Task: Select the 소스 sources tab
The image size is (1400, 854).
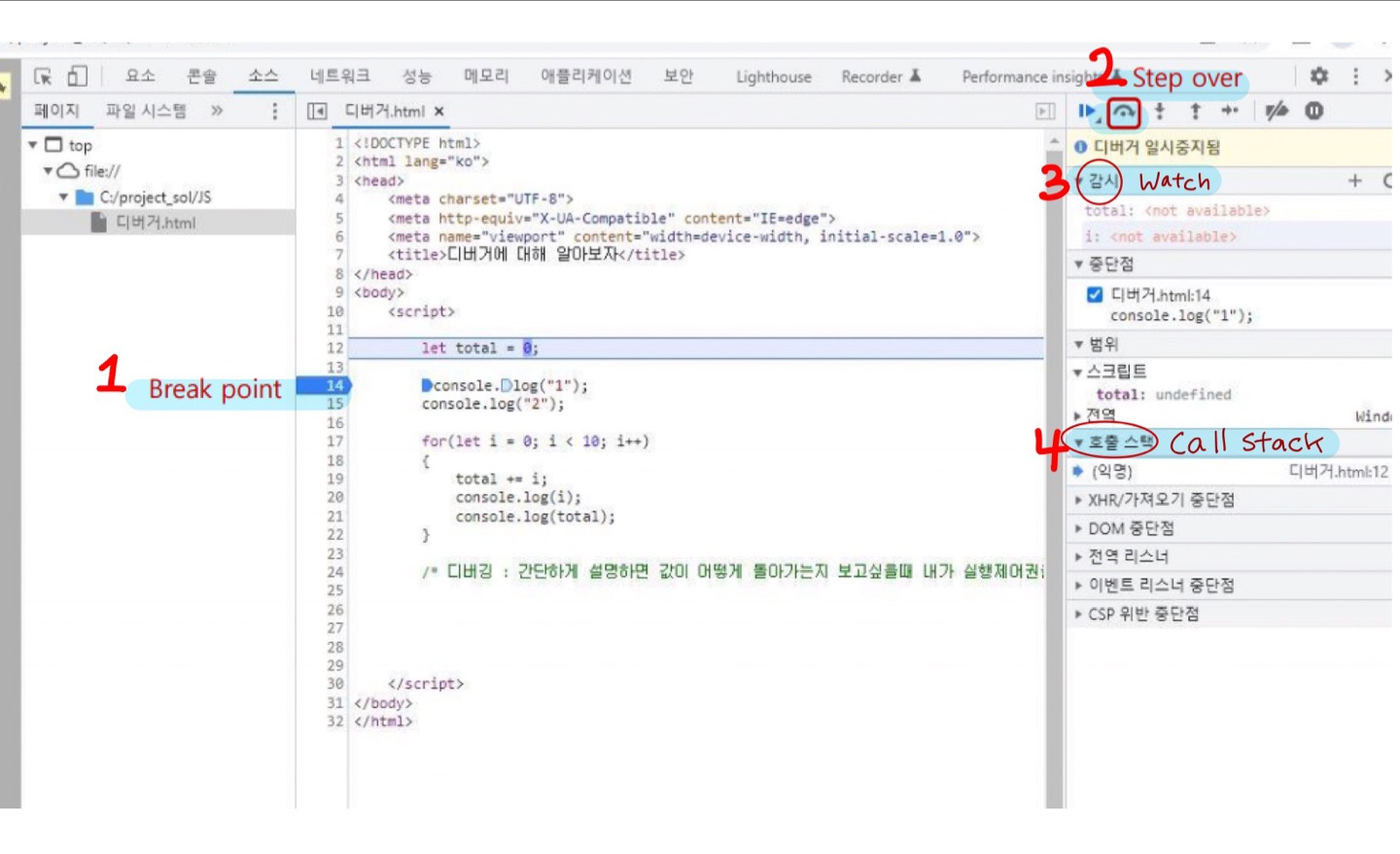Action: tap(262, 76)
